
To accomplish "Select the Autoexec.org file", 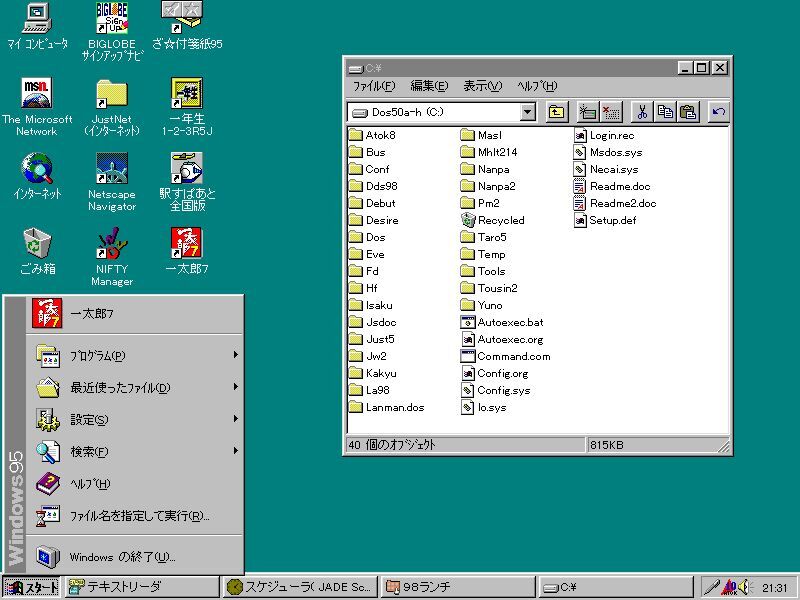I will point(502,340).
